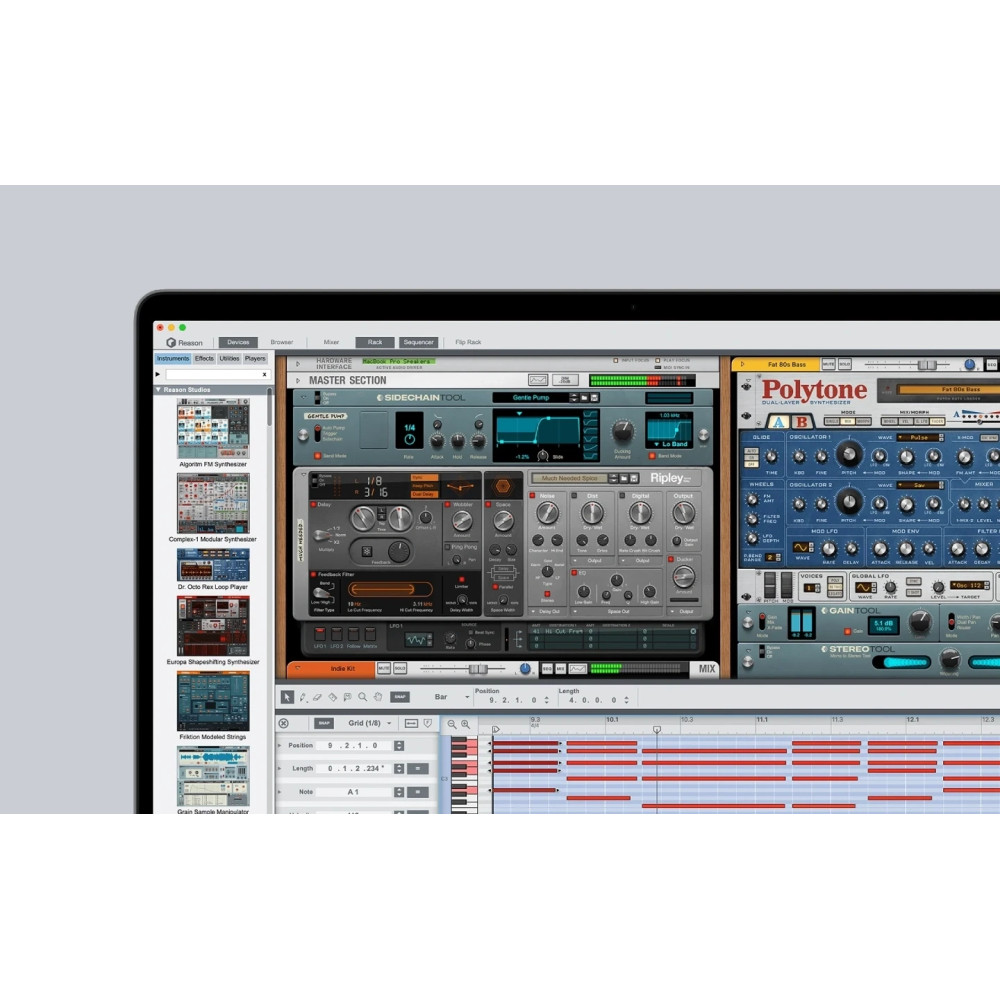Click the Flip Rack button
Screen dimensions: 1000x1000
pyautogui.click(x=468, y=341)
